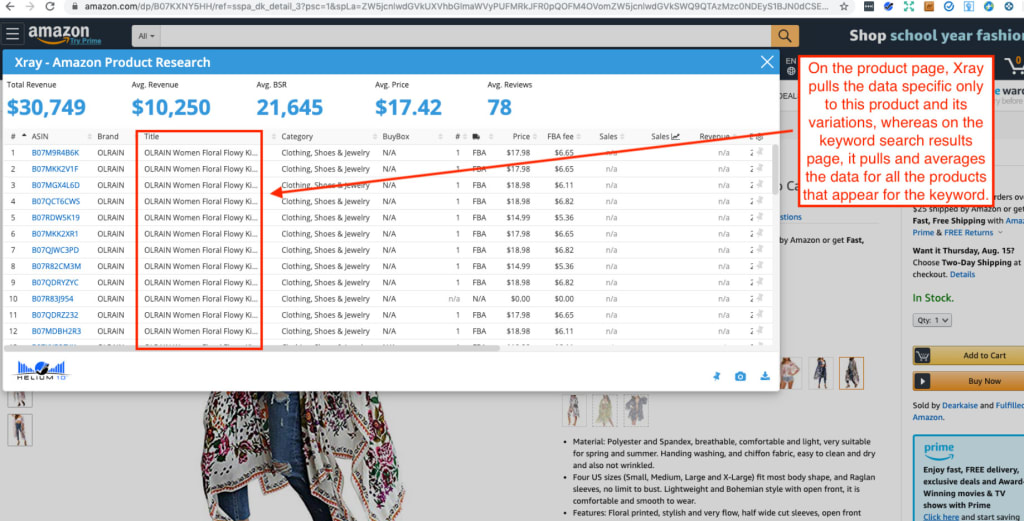Sort table by Category column header
This screenshot has height=521, width=1024.
pos(297,136)
